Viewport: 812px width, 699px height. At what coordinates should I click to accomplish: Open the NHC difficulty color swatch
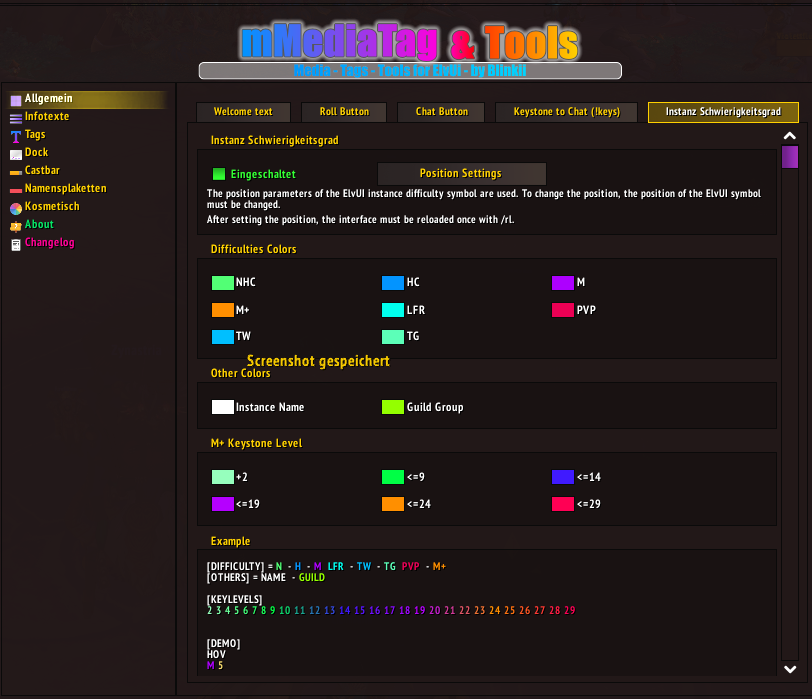coord(222,283)
